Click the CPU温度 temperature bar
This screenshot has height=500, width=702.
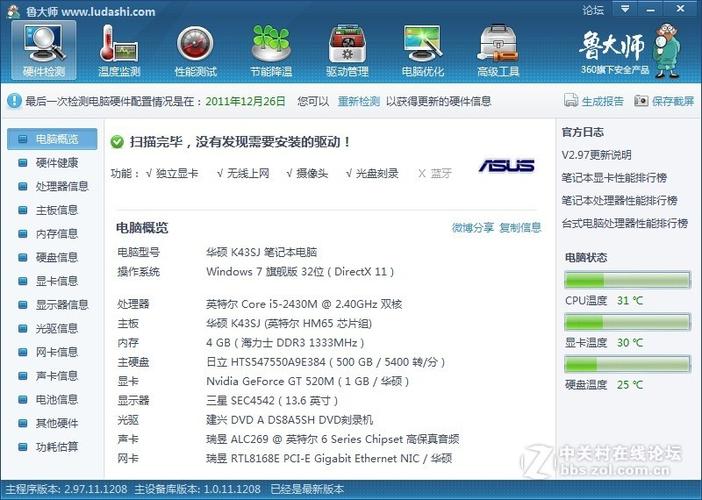coord(627,280)
